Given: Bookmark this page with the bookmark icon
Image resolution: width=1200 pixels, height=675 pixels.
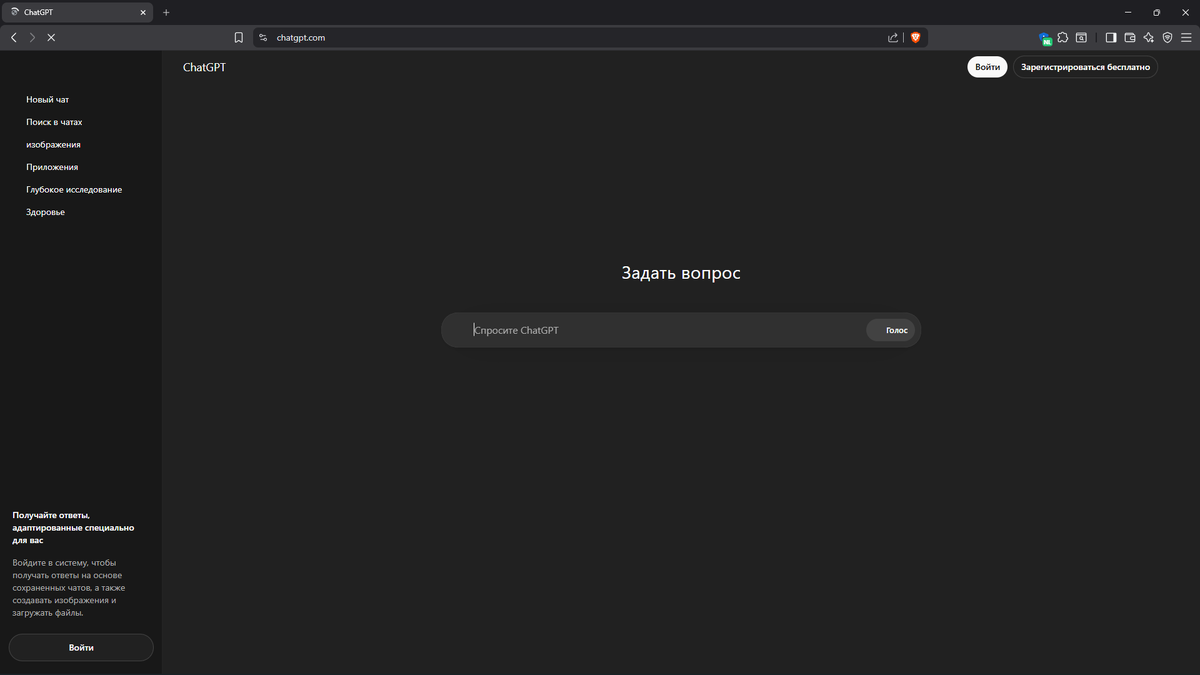Looking at the screenshot, I should tap(238, 37).
